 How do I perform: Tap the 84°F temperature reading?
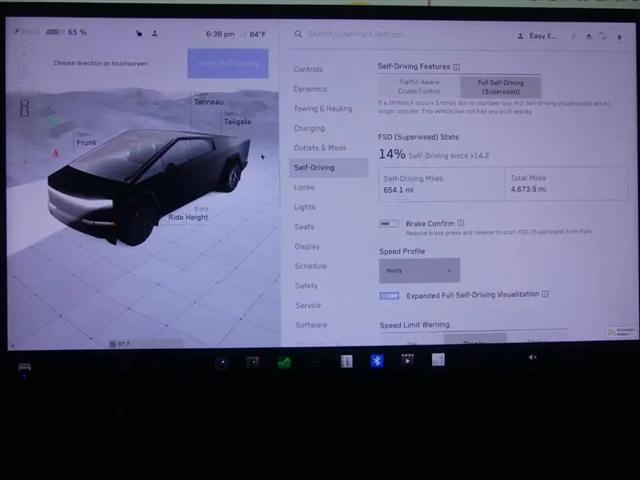(258, 34)
